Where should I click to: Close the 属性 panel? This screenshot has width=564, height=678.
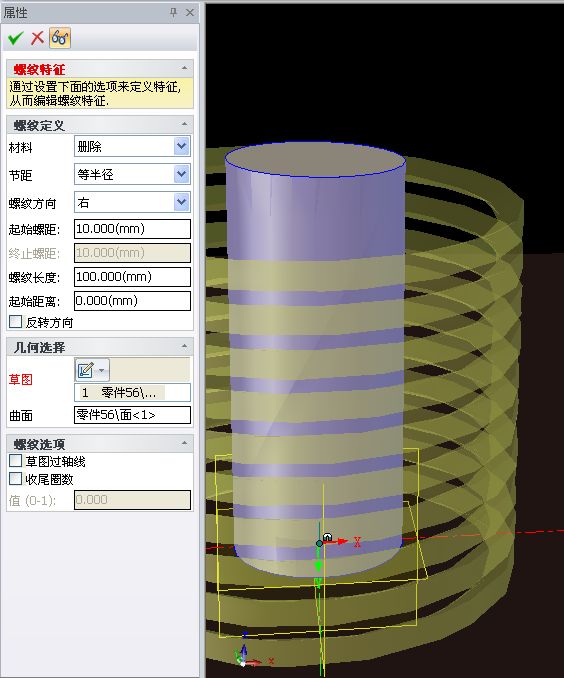(189, 12)
